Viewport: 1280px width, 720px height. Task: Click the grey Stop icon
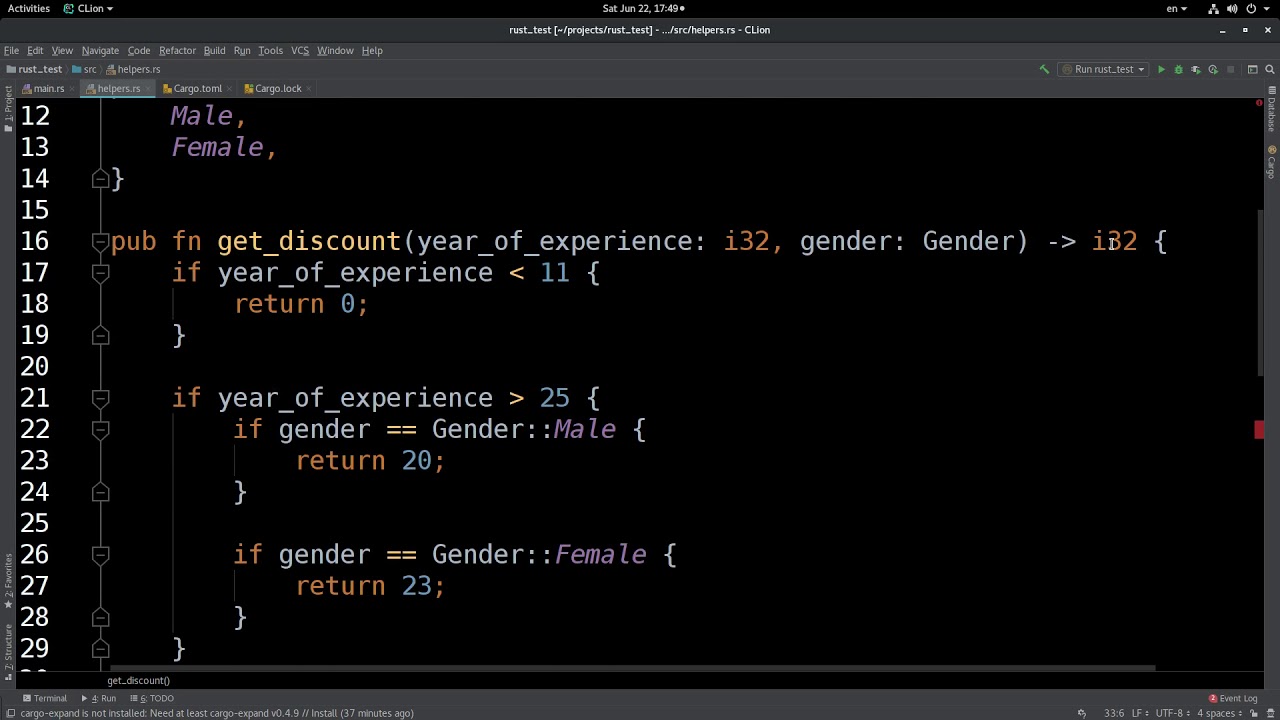pyautogui.click(x=1230, y=69)
